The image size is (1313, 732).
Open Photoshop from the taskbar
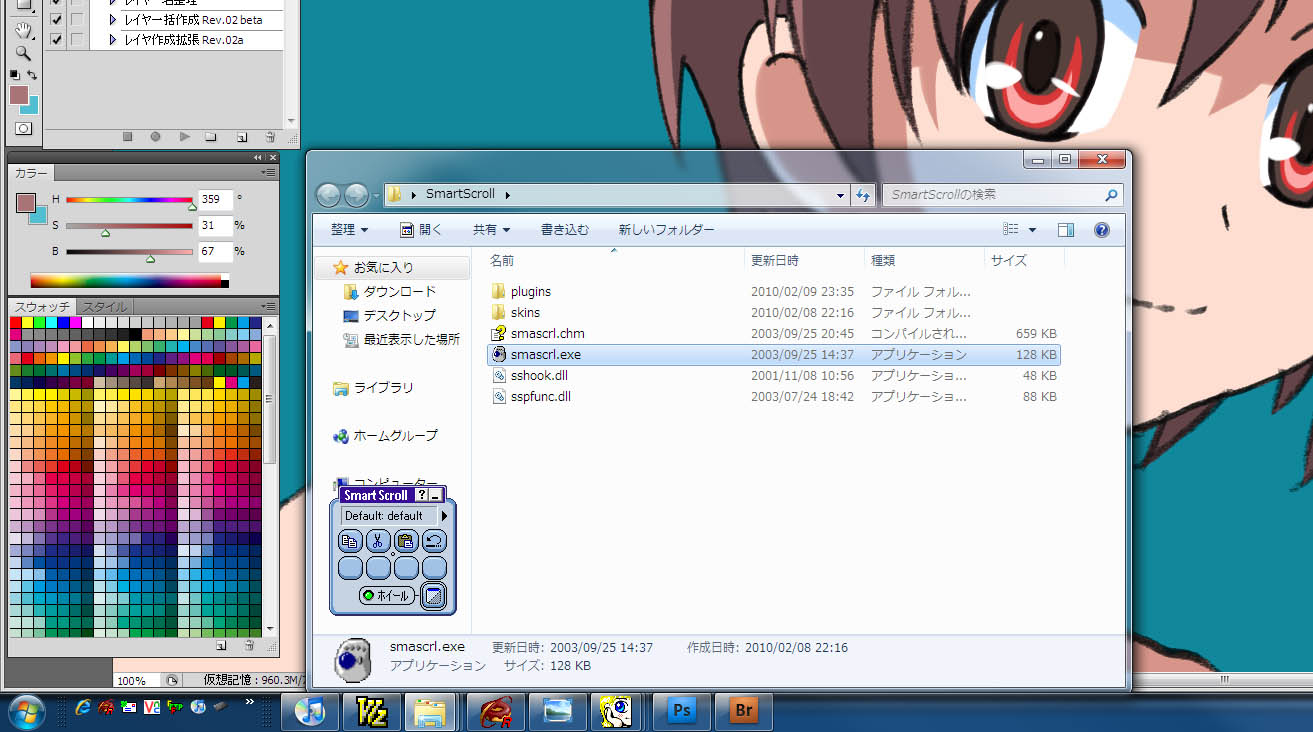(x=682, y=711)
